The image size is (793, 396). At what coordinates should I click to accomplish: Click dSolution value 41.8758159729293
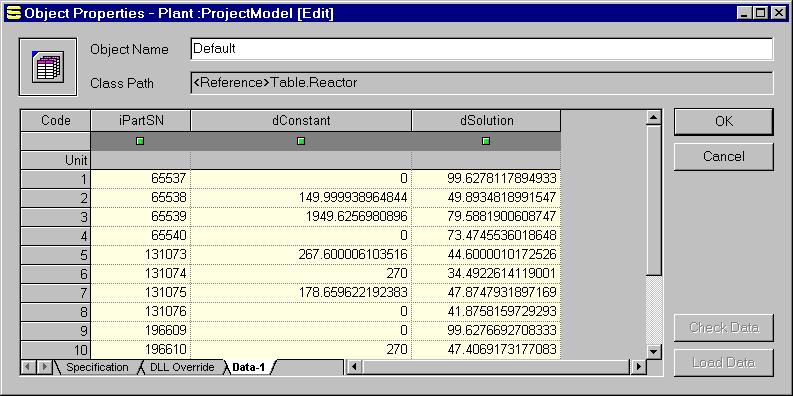pos(486,312)
